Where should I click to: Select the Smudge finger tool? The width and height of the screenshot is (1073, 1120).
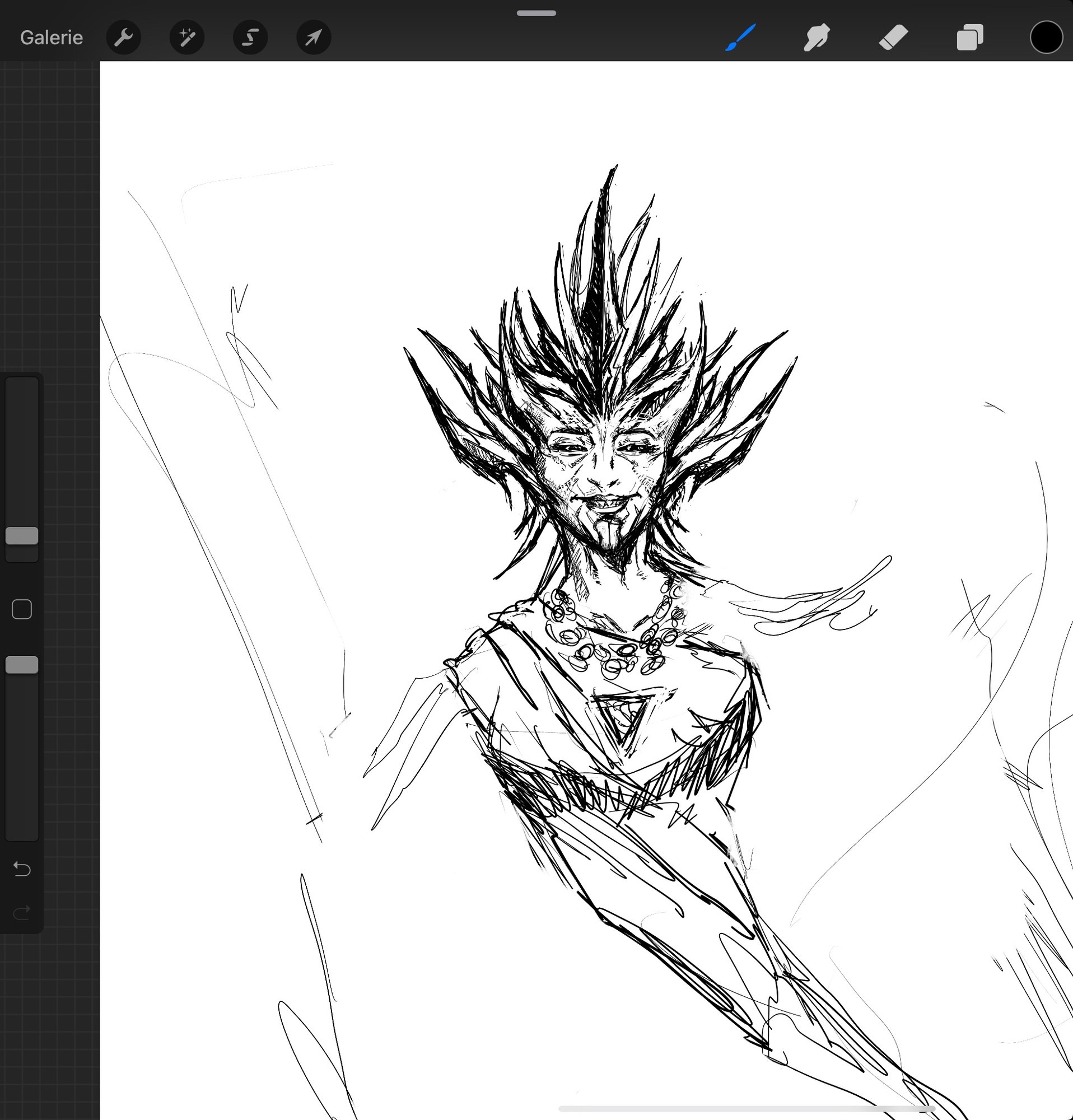tap(817, 38)
